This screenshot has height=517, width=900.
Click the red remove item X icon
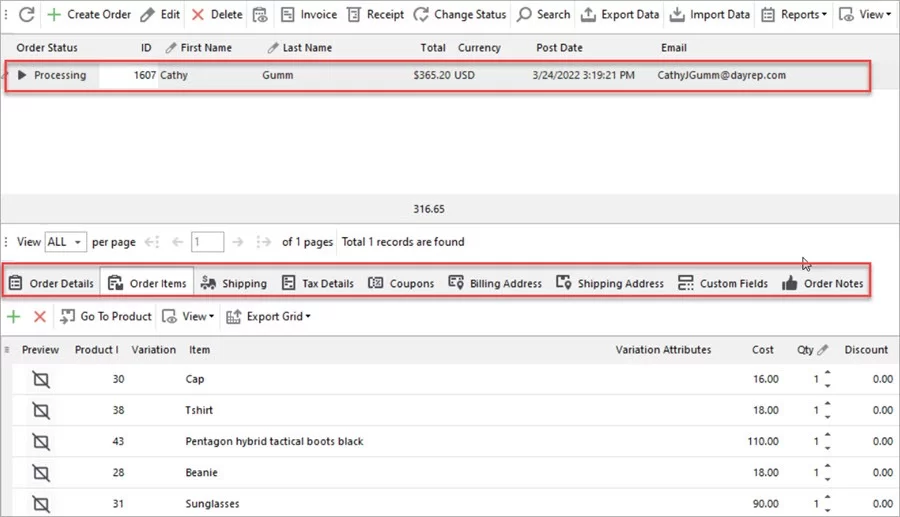point(40,316)
